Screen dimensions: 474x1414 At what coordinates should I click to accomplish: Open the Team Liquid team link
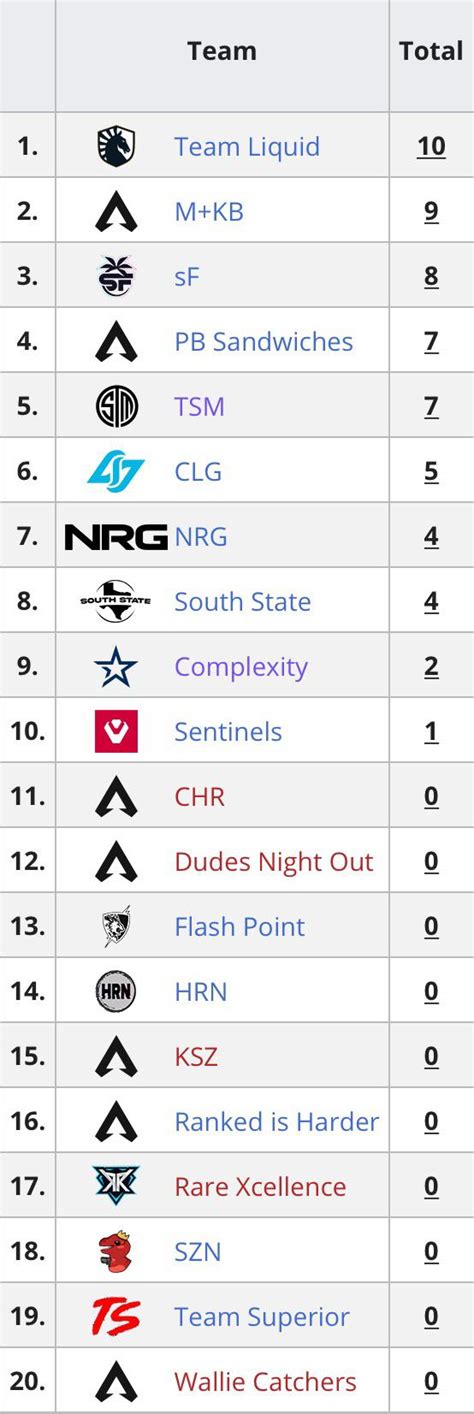[247, 147]
